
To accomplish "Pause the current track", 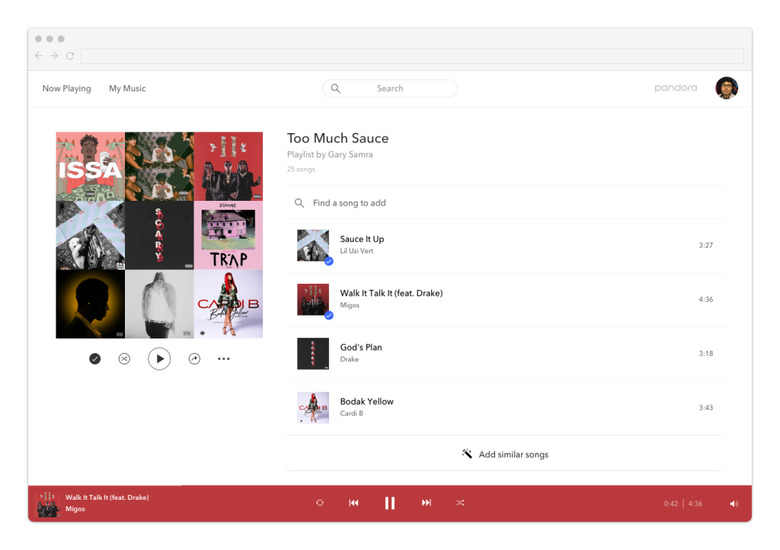I will point(390,503).
